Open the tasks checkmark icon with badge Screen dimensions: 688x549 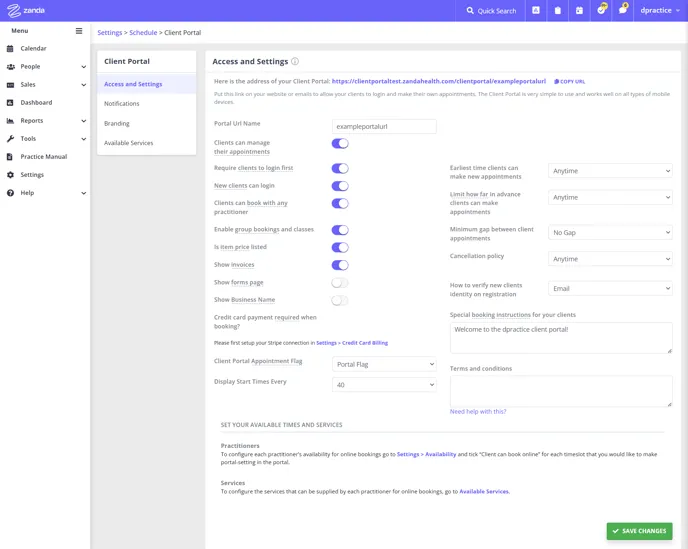[602, 10]
